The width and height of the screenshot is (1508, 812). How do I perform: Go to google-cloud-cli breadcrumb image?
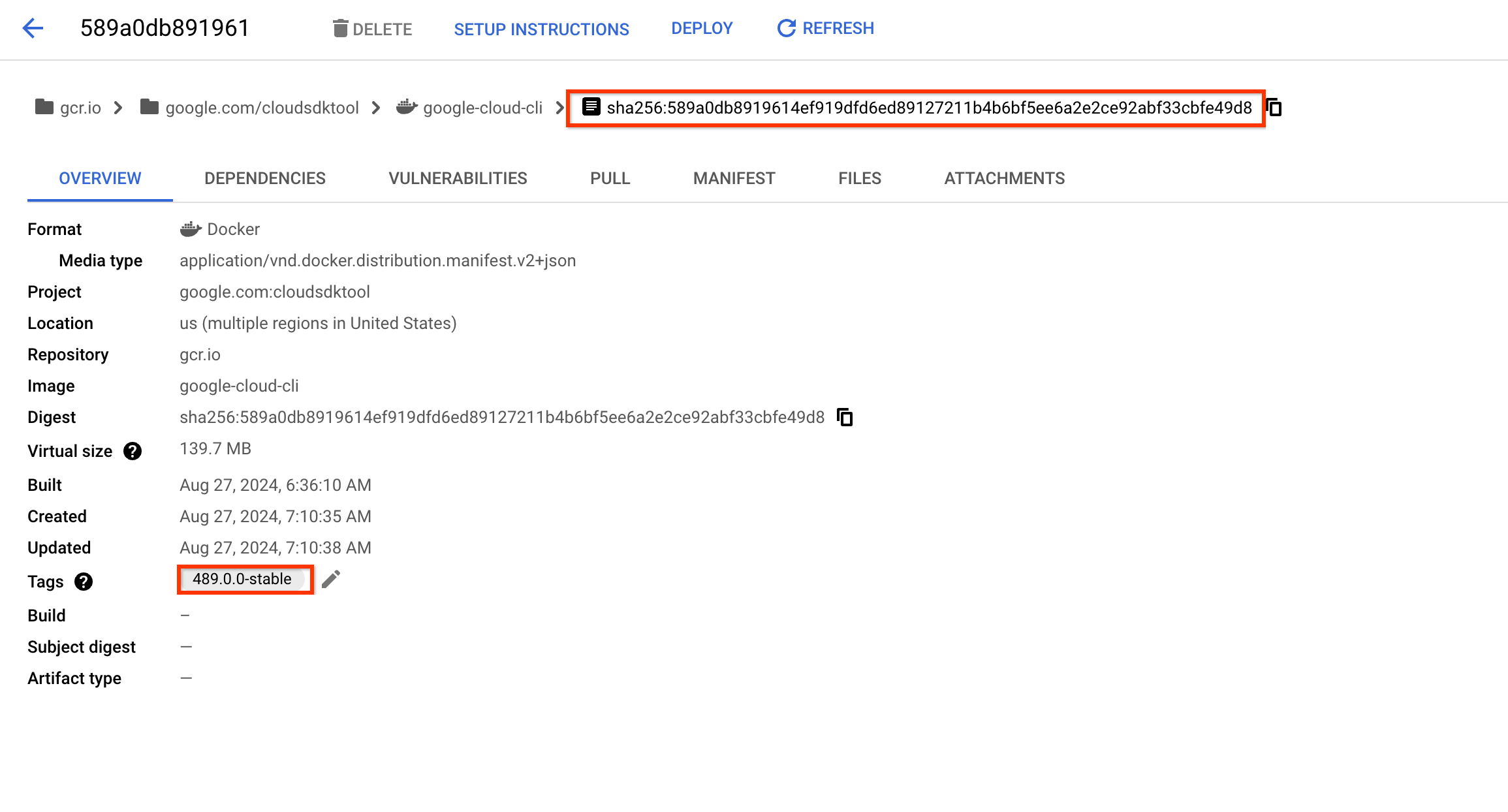(x=470, y=108)
